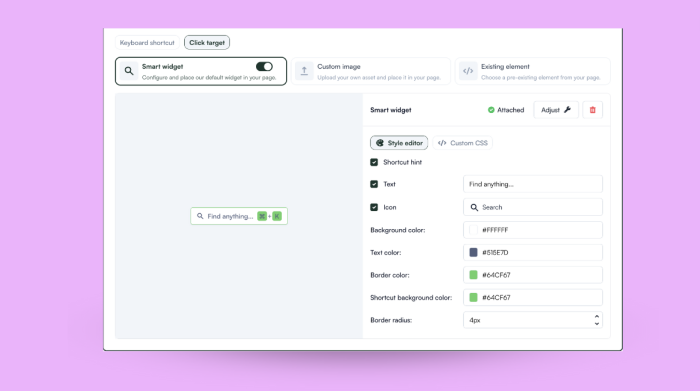Image resolution: width=700 pixels, height=391 pixels.
Task: Uncheck the Icon checkbox
Action: pos(374,207)
